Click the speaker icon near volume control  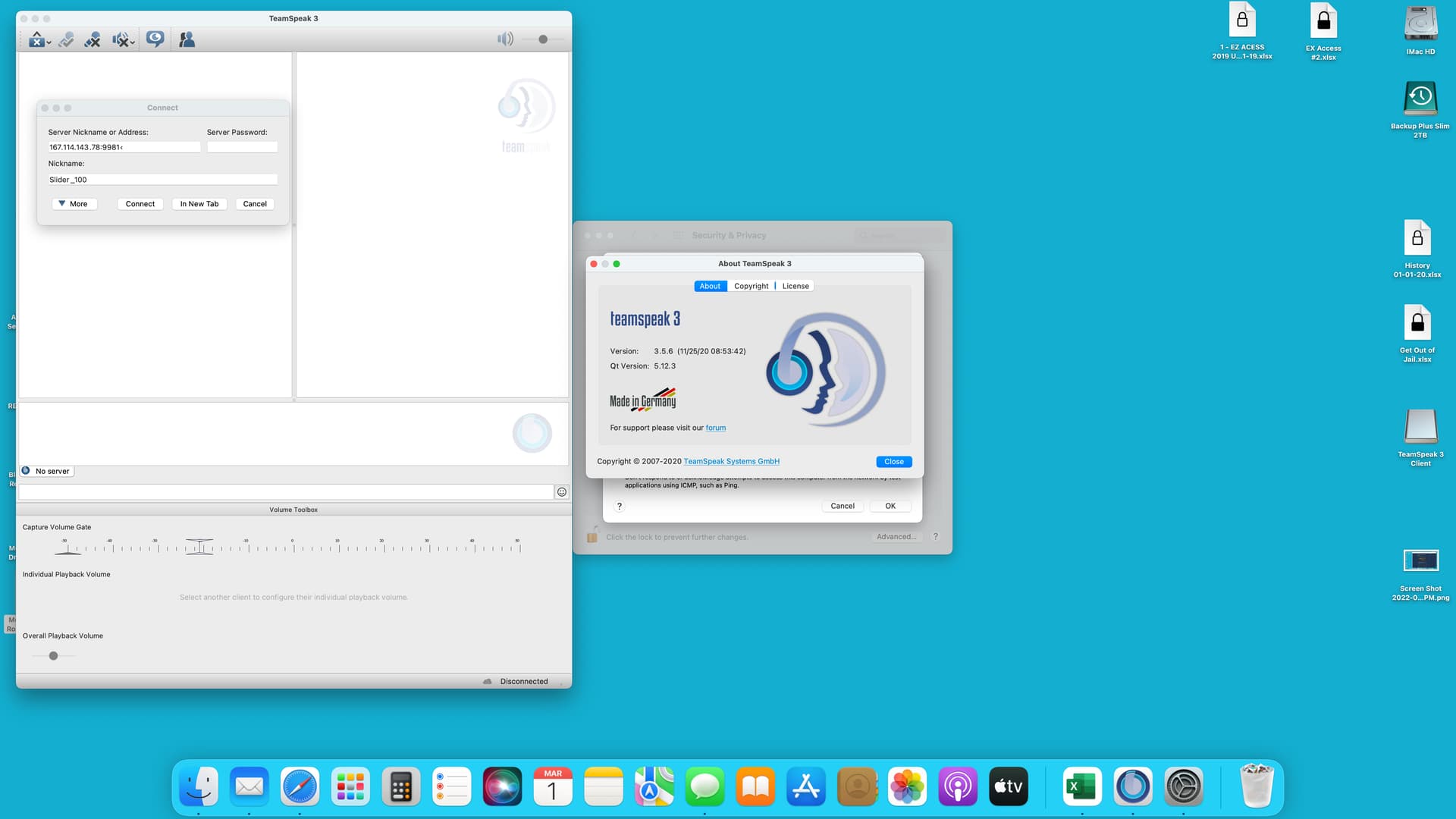click(505, 38)
